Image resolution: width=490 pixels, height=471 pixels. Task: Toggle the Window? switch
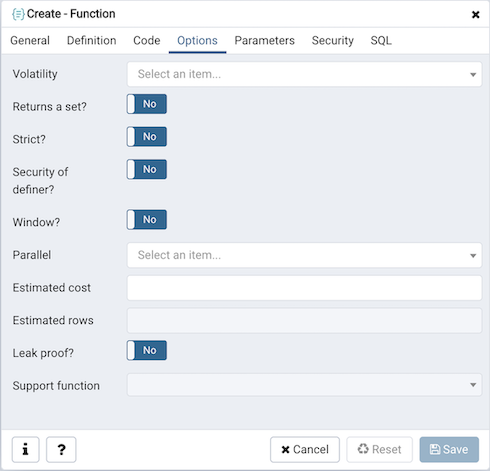click(147, 220)
